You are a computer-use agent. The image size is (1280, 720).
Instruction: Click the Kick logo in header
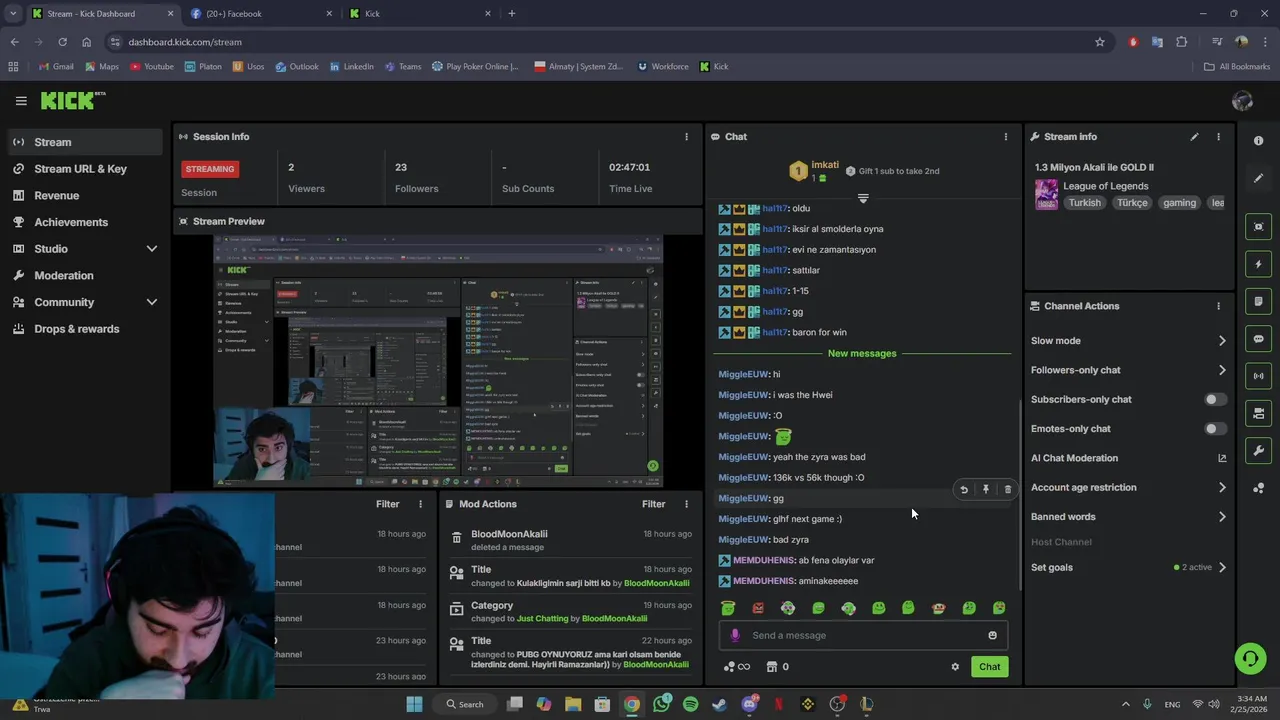(73, 100)
